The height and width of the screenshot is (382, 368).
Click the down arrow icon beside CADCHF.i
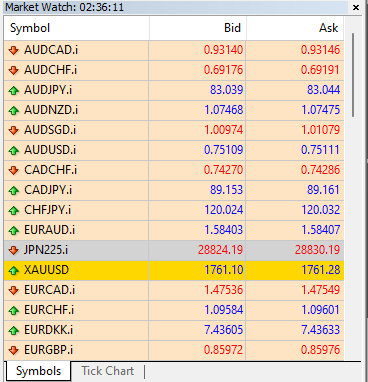point(13,170)
